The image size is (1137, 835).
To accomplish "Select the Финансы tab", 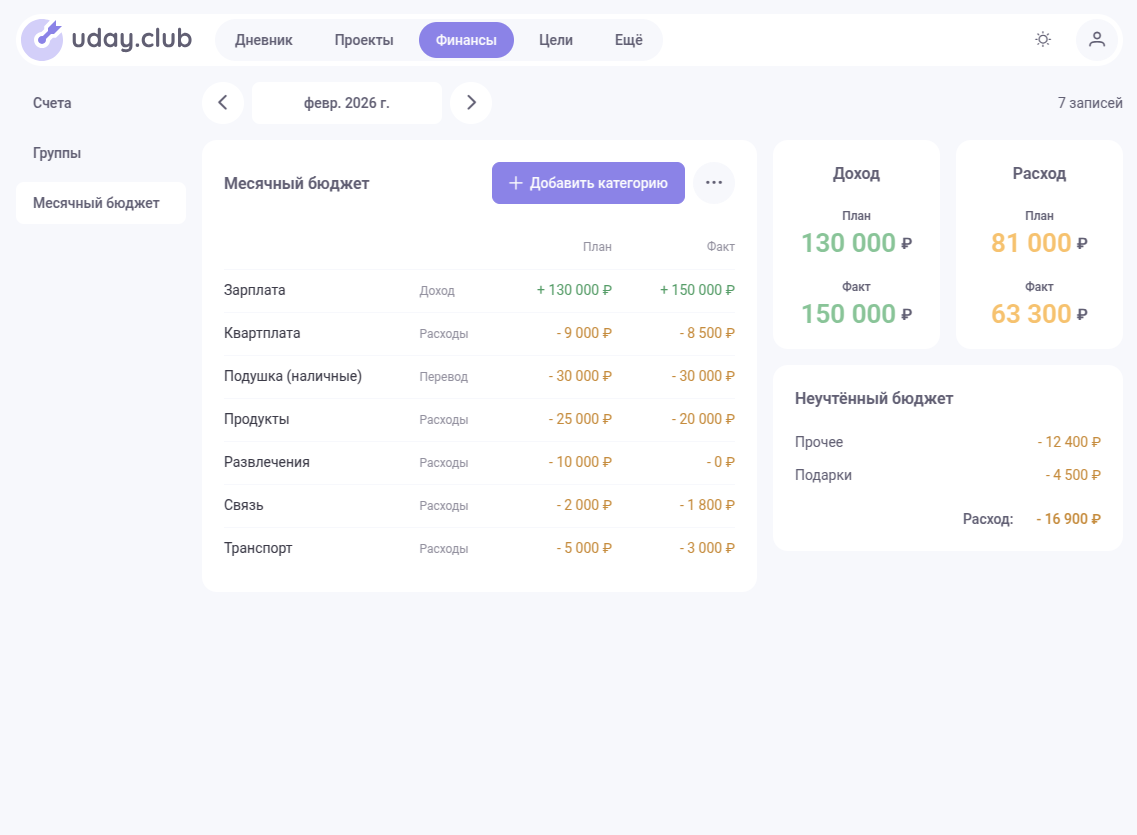I will [x=466, y=40].
